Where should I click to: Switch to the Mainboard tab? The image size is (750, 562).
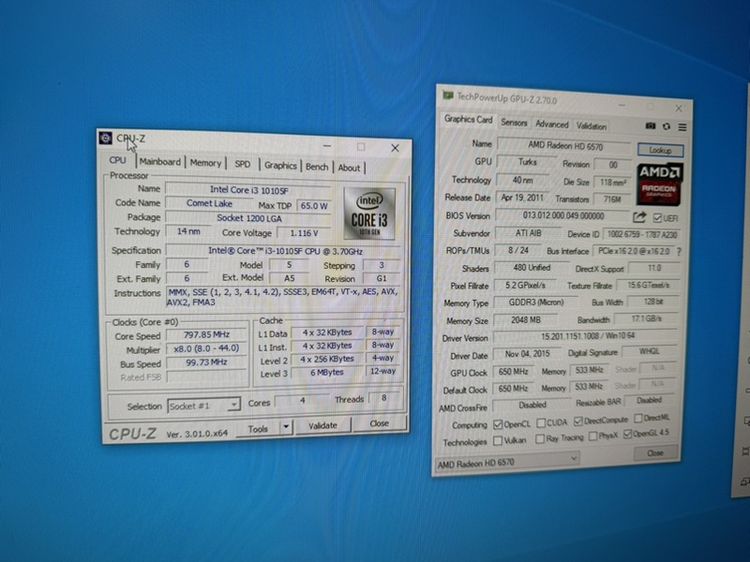(160, 162)
